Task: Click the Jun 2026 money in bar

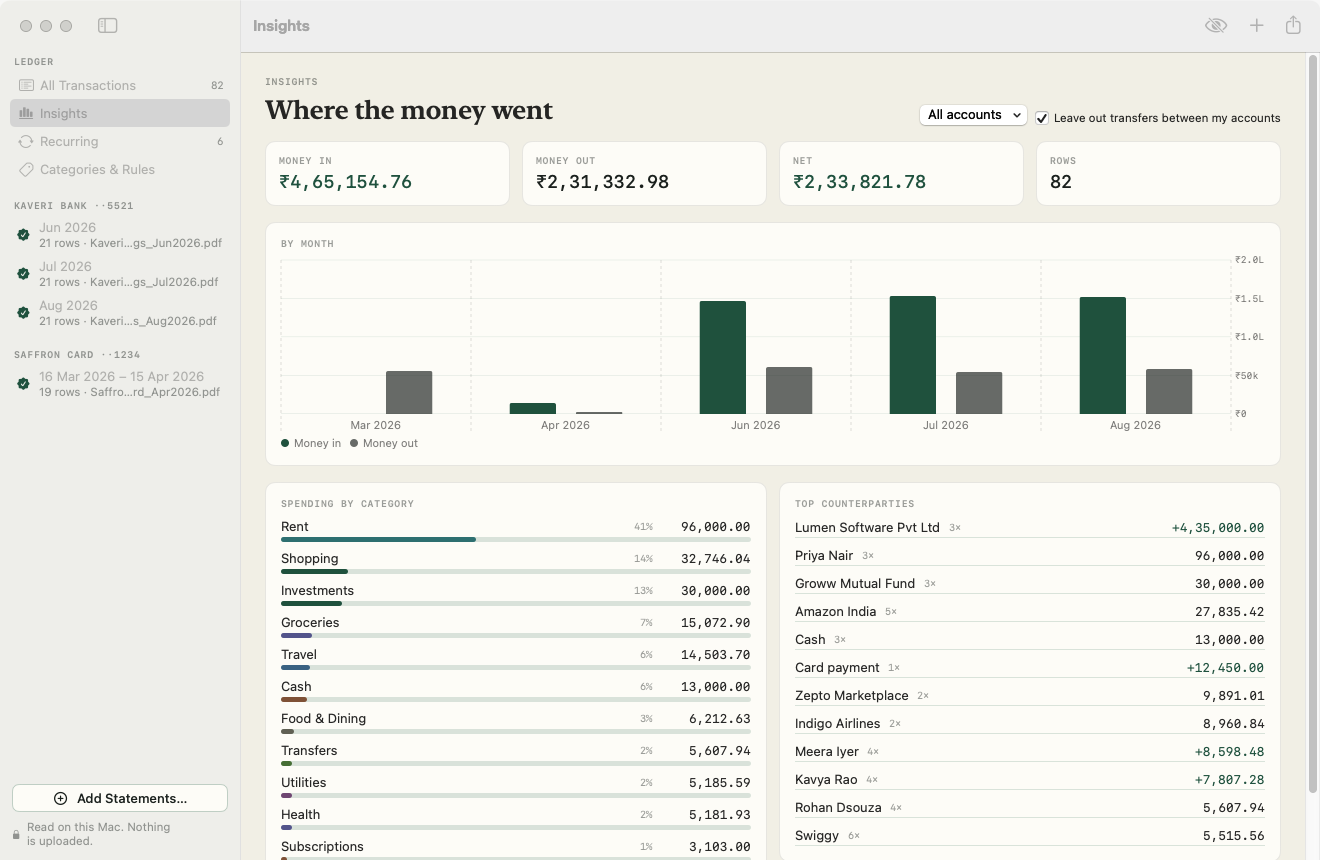Action: point(723,357)
